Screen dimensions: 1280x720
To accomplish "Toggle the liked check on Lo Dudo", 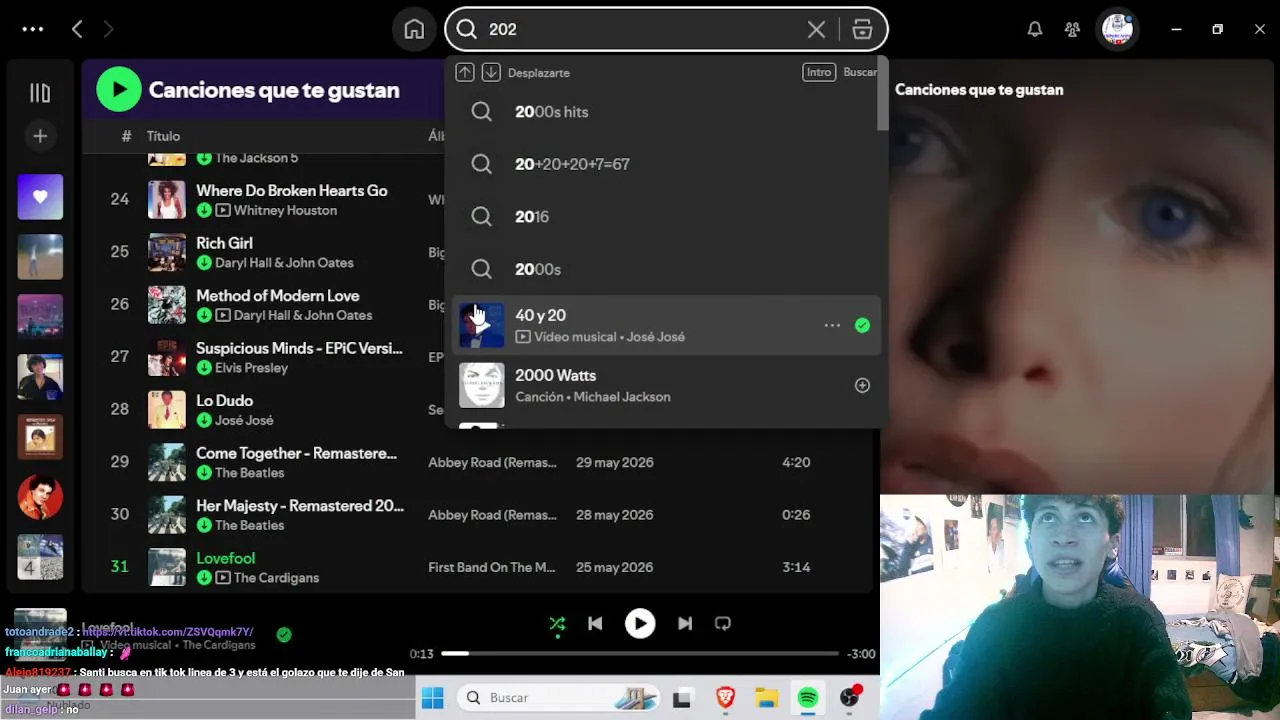I will [x=204, y=420].
